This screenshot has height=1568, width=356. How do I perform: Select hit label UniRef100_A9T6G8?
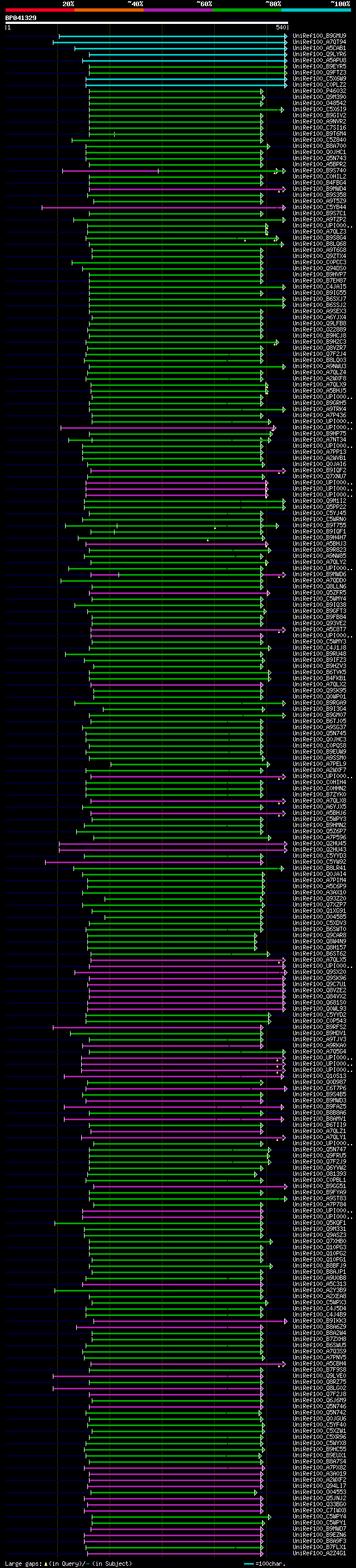(319, 250)
